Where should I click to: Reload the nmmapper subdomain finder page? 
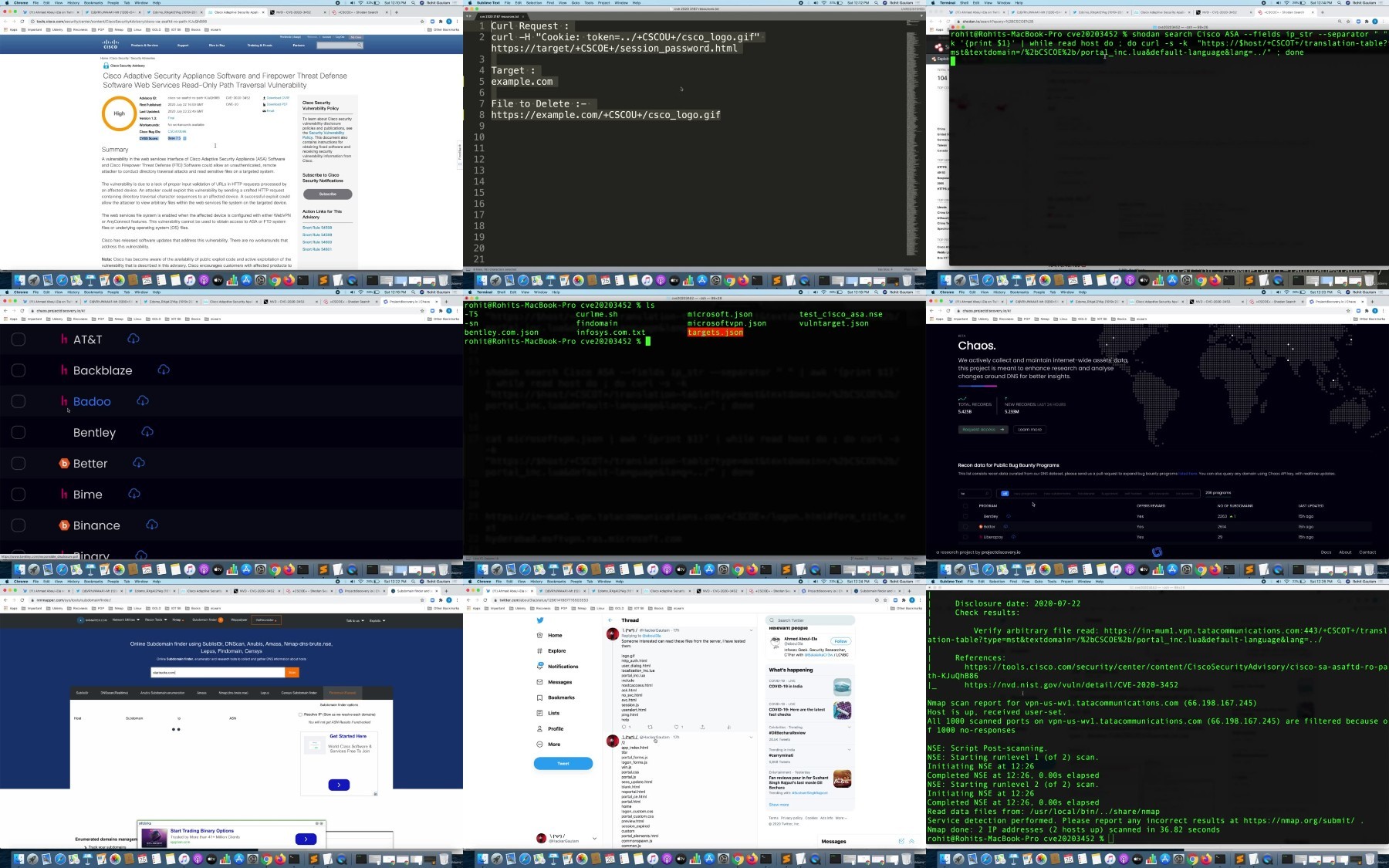click(22, 599)
